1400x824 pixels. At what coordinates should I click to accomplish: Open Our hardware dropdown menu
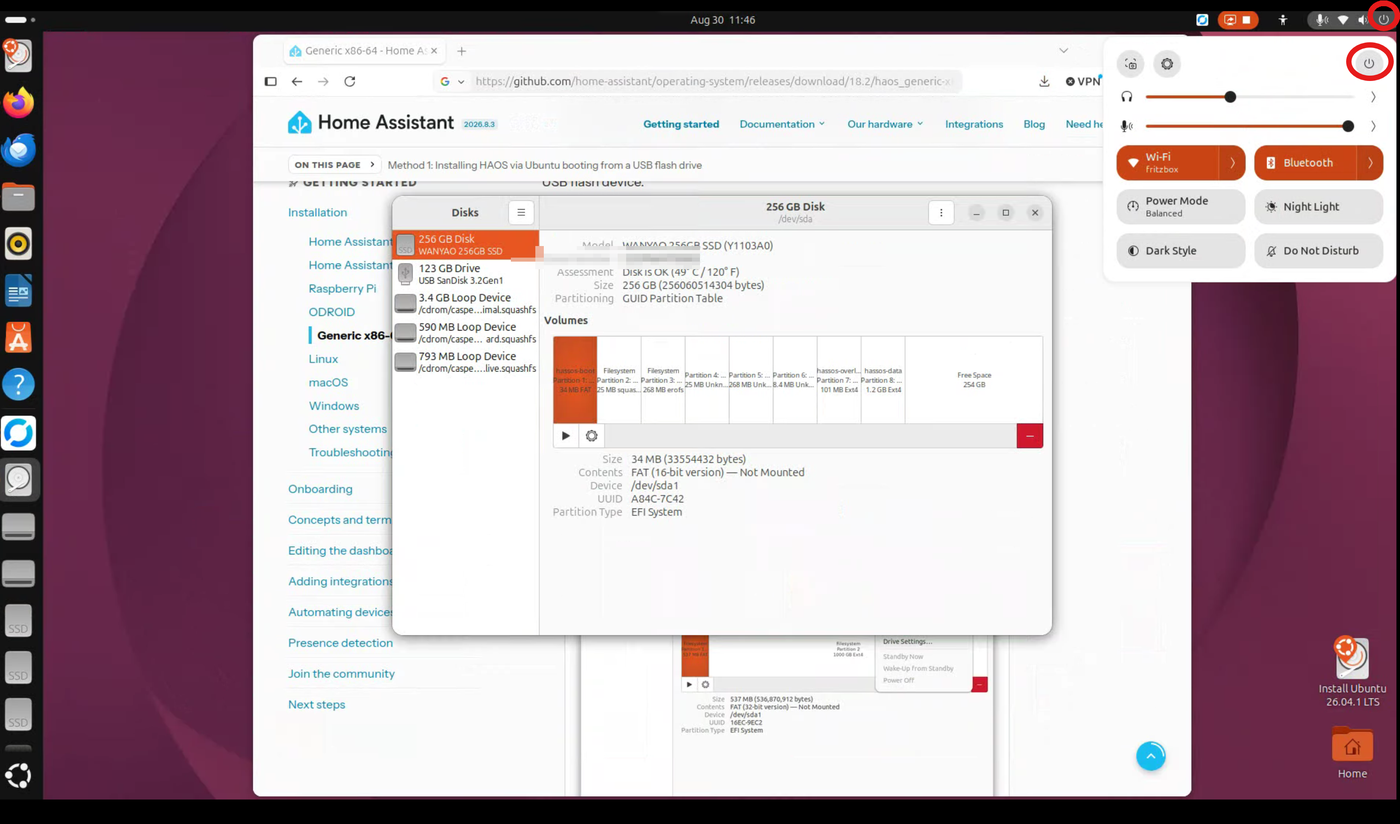click(x=885, y=124)
